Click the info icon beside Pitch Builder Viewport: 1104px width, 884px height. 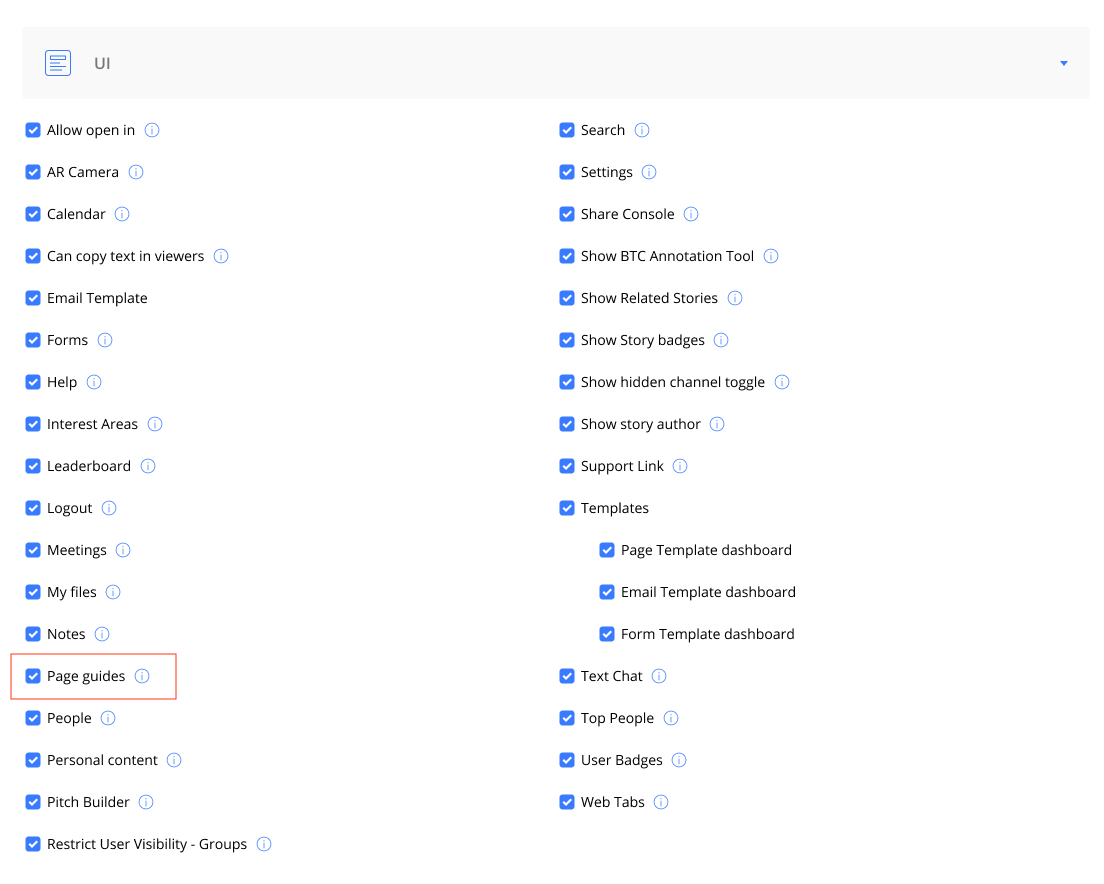click(x=146, y=802)
